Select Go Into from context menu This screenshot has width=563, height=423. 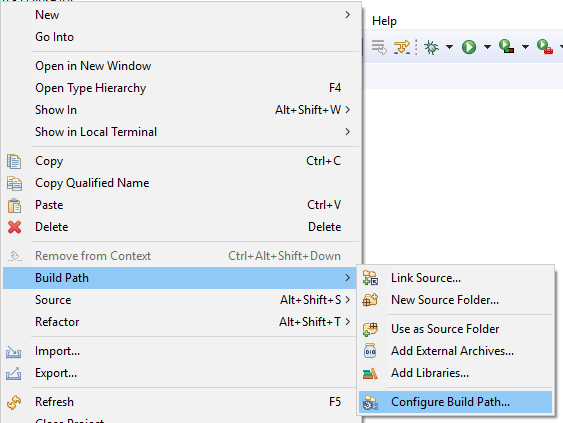click(x=182, y=37)
